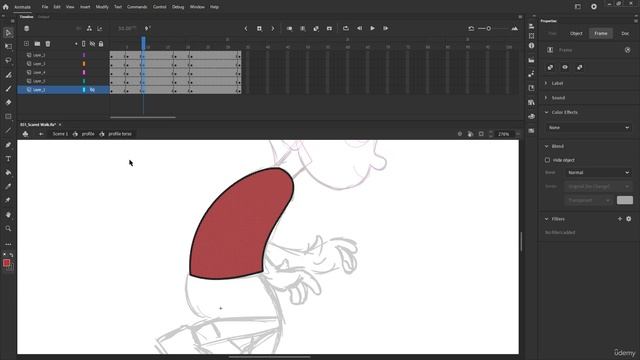This screenshot has height=360, width=640.
Task: Select the Eraser tool
Action: click(8, 102)
